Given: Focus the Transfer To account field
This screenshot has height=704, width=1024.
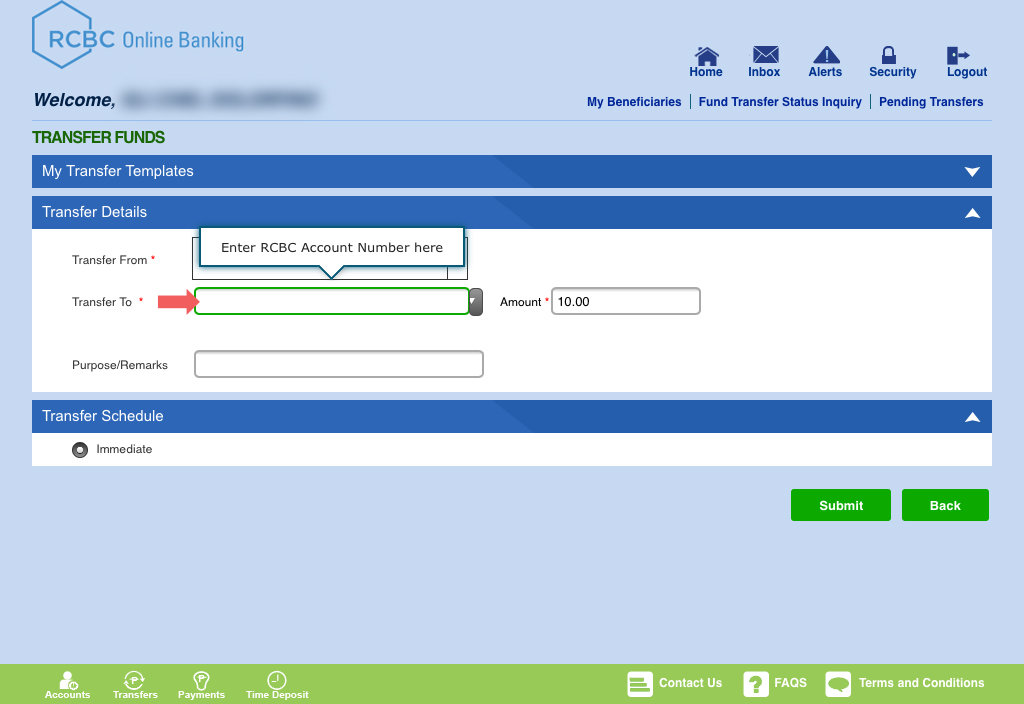Looking at the screenshot, I should [x=332, y=301].
